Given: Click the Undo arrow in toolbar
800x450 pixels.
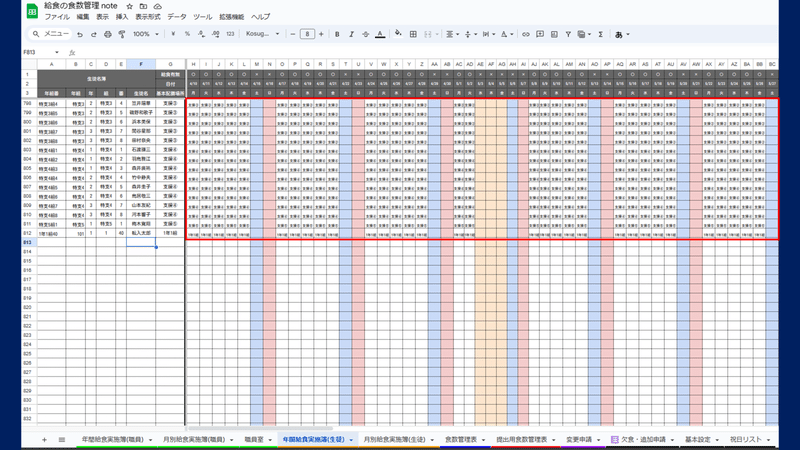Looking at the screenshot, I should click(80, 34).
